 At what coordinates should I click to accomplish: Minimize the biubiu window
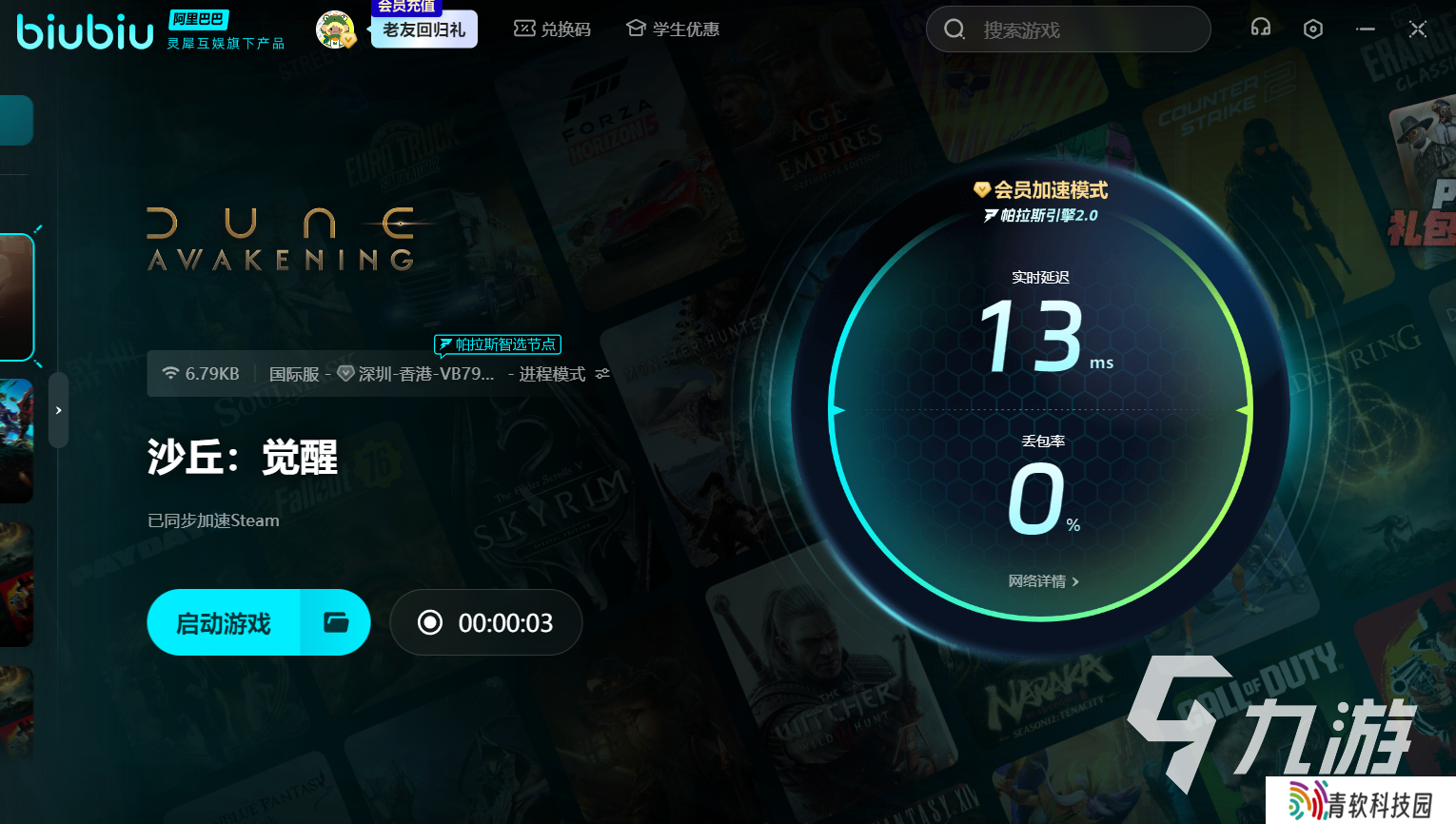pos(1366,29)
